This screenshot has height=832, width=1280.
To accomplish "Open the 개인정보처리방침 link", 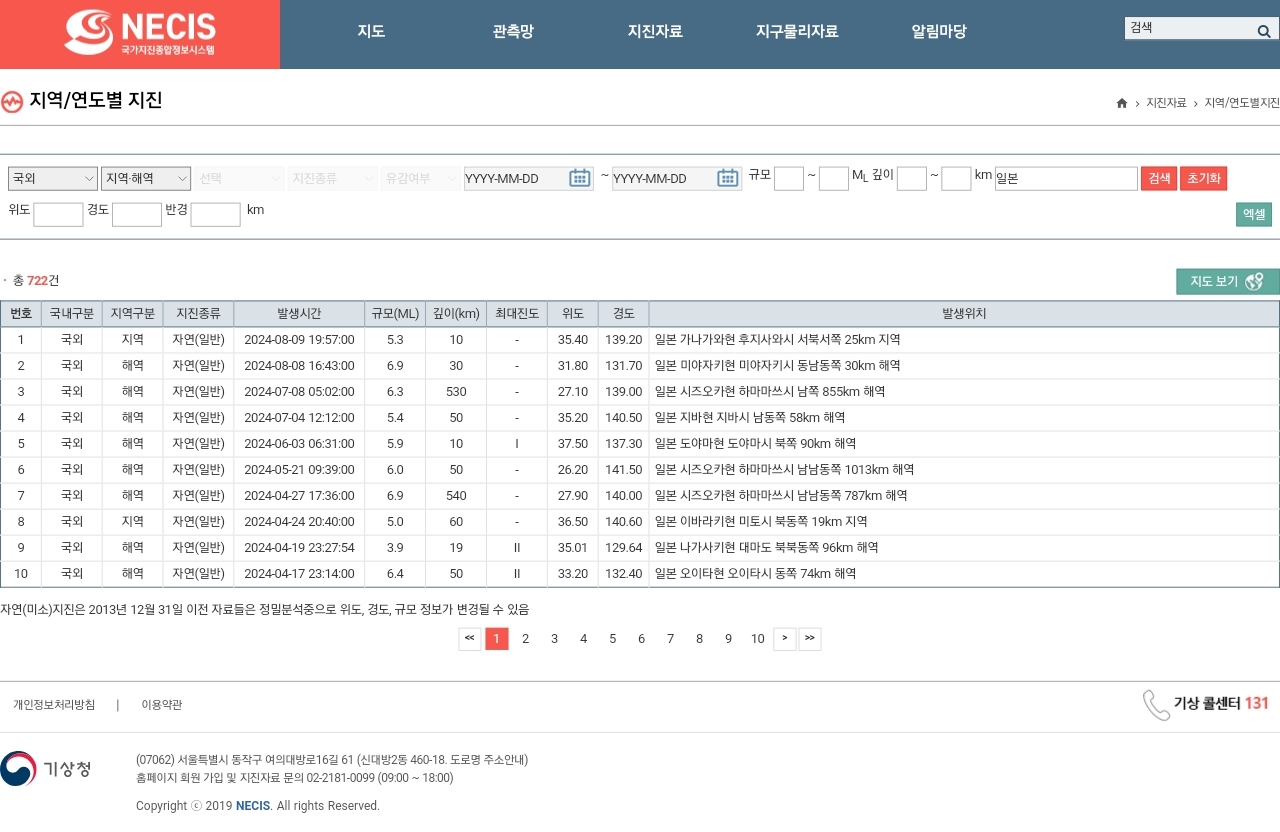I will (x=54, y=705).
